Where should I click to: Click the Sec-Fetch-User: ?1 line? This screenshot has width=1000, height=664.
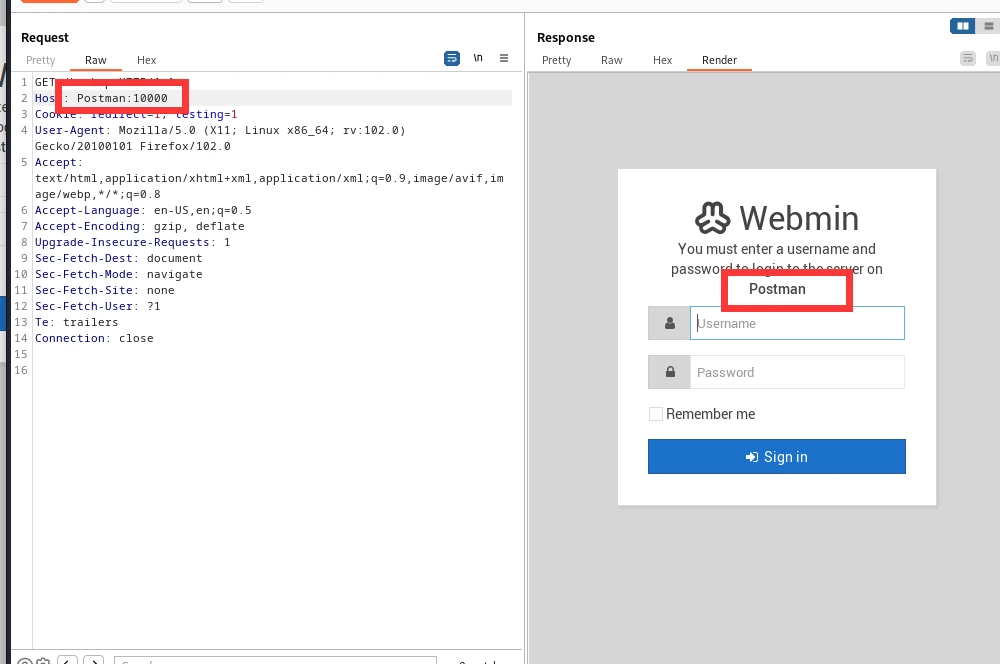coord(98,306)
